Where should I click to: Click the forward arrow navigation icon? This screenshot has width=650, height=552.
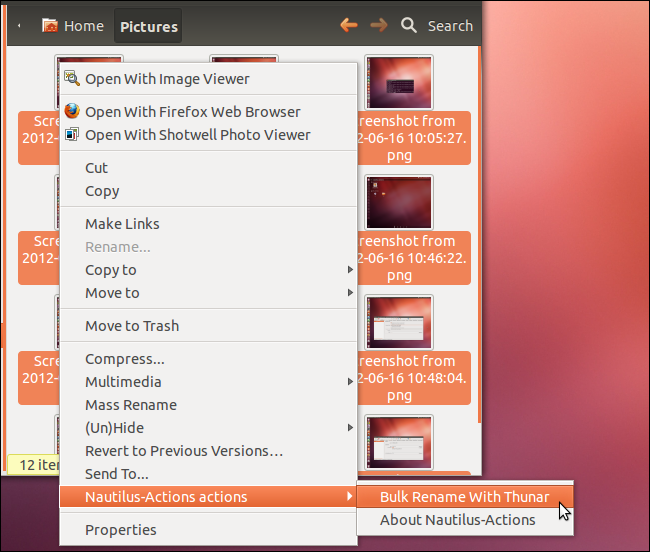click(x=378, y=25)
